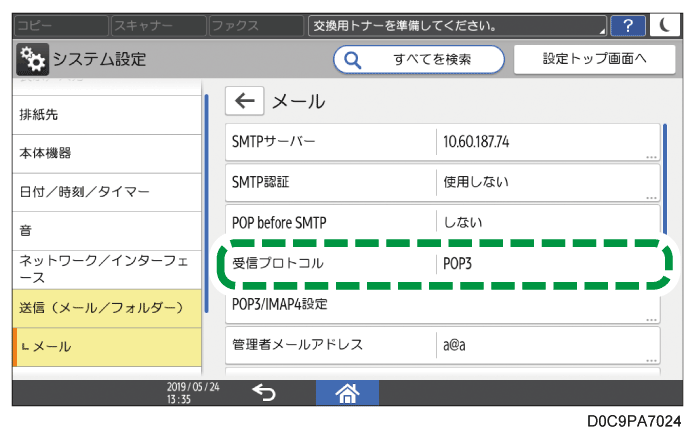Open the SMTPサーバー setting row
This screenshot has width=691, height=435.
pos(442,142)
